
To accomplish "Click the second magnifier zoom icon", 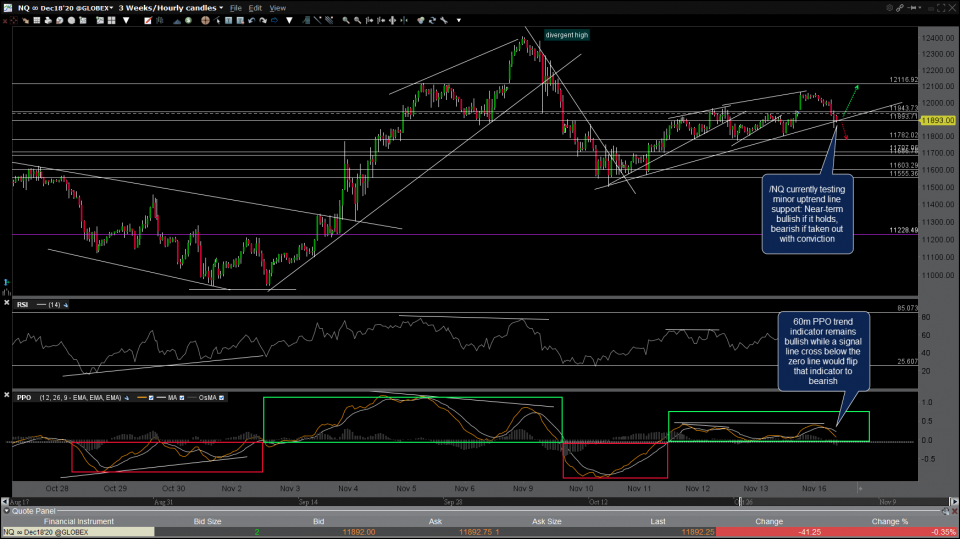I will click(358, 20).
